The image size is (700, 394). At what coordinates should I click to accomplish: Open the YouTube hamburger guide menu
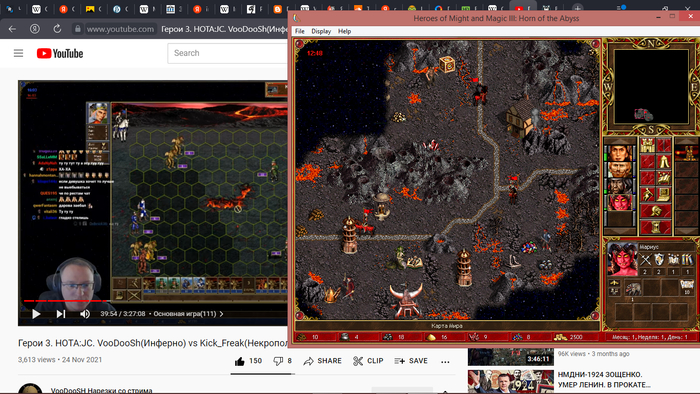tap(18, 54)
